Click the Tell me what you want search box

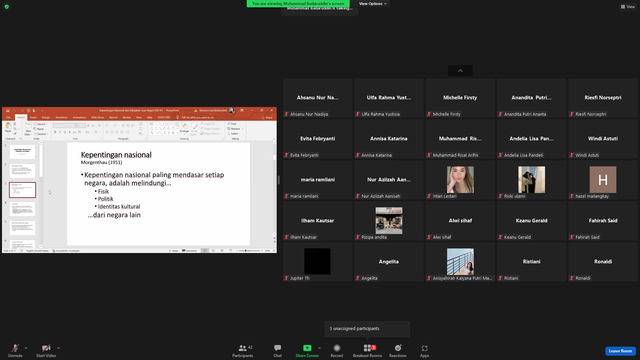(x=198, y=118)
